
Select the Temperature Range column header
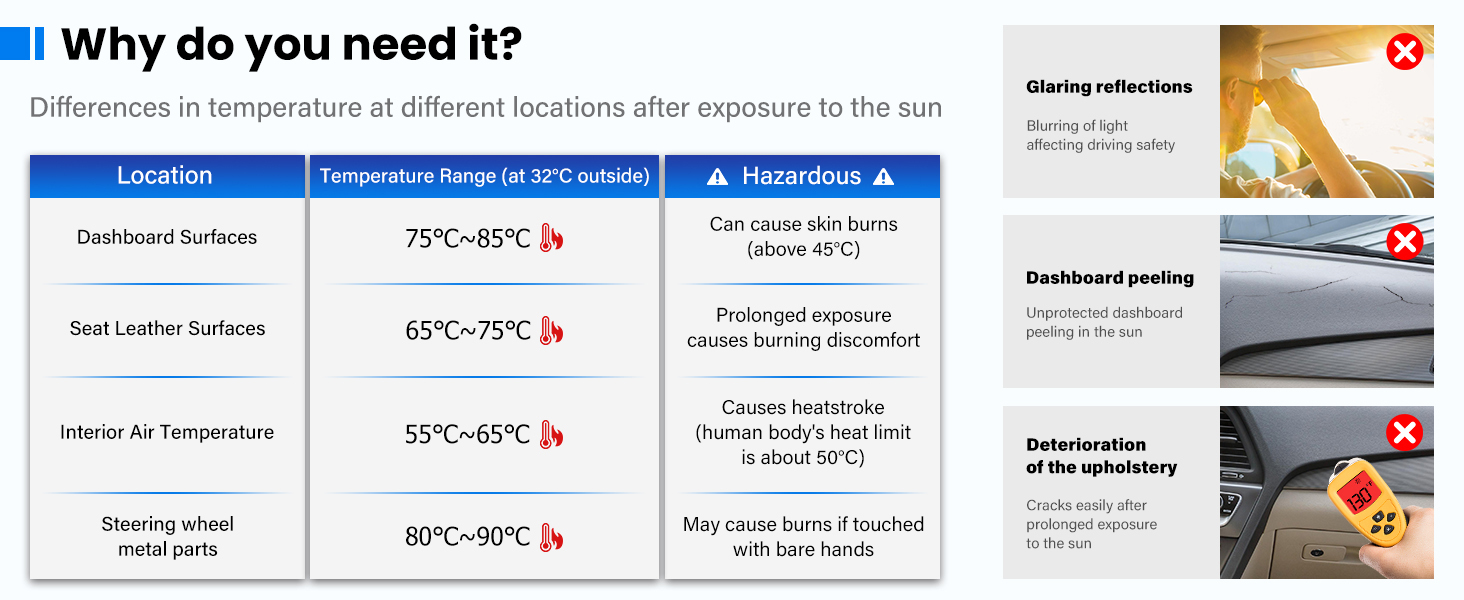484,176
